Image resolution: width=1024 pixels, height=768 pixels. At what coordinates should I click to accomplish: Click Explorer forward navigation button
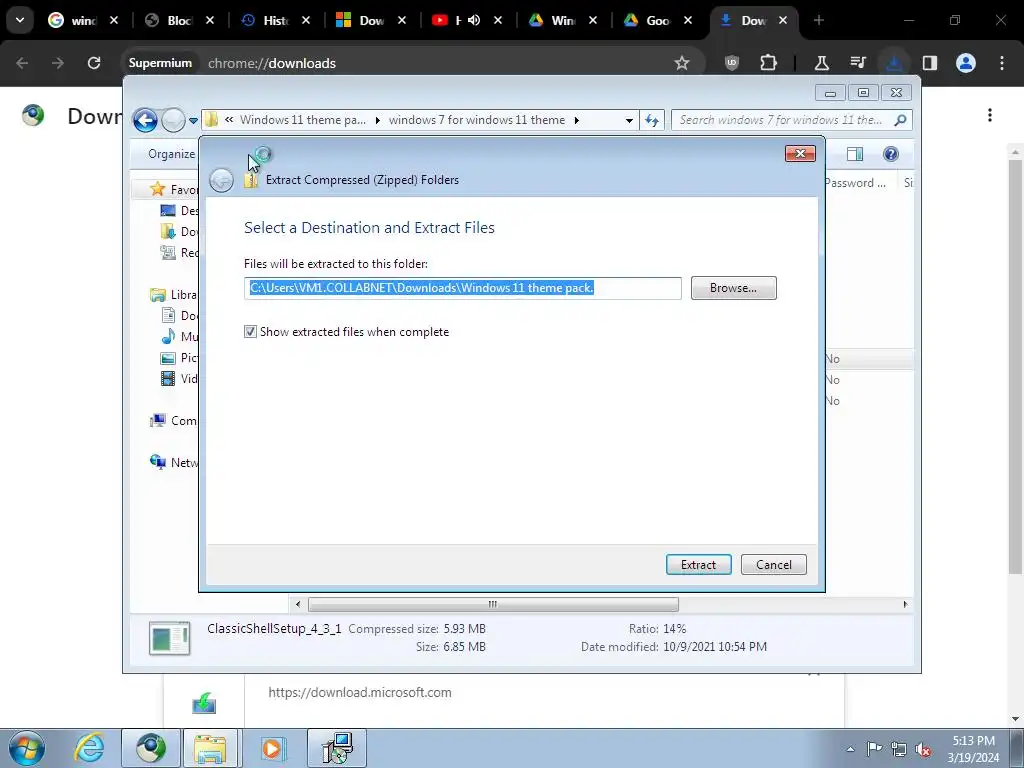tap(173, 120)
